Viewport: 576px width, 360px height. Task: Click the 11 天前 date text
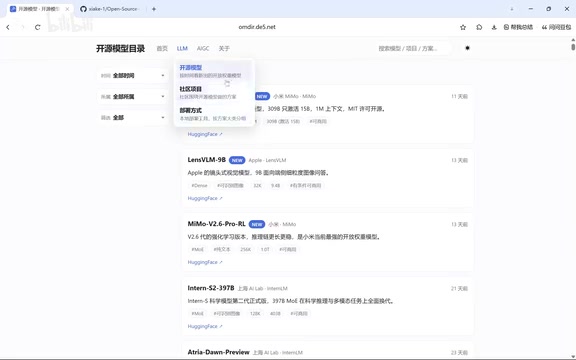(x=459, y=97)
